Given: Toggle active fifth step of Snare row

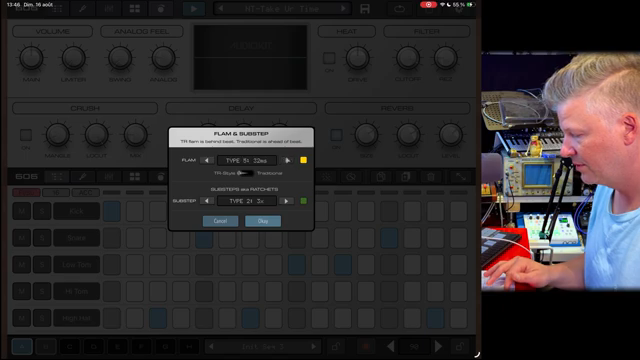Looking at the screenshot, I should point(204,238).
